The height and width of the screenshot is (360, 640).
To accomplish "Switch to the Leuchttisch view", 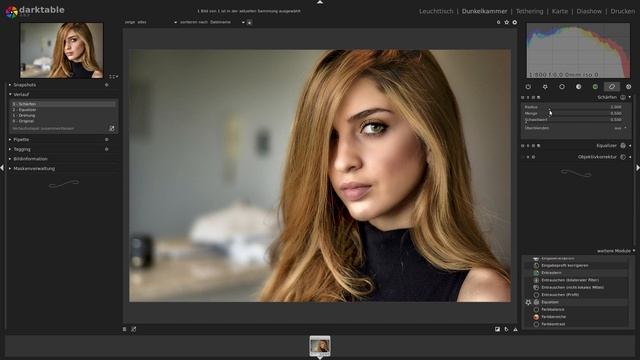I will [436, 11].
